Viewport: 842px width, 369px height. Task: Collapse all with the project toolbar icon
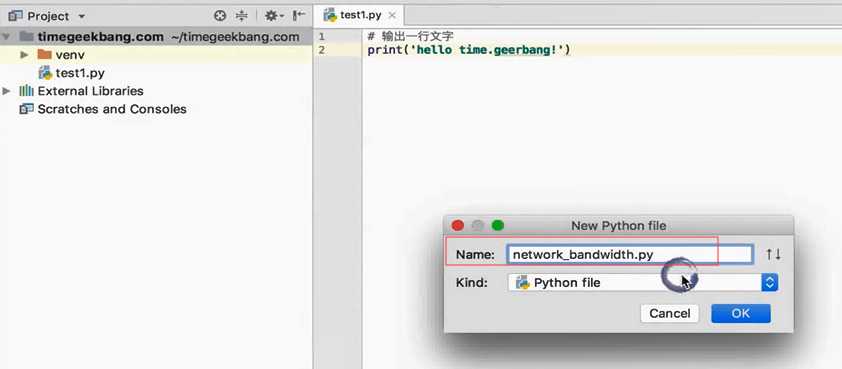[x=242, y=16]
